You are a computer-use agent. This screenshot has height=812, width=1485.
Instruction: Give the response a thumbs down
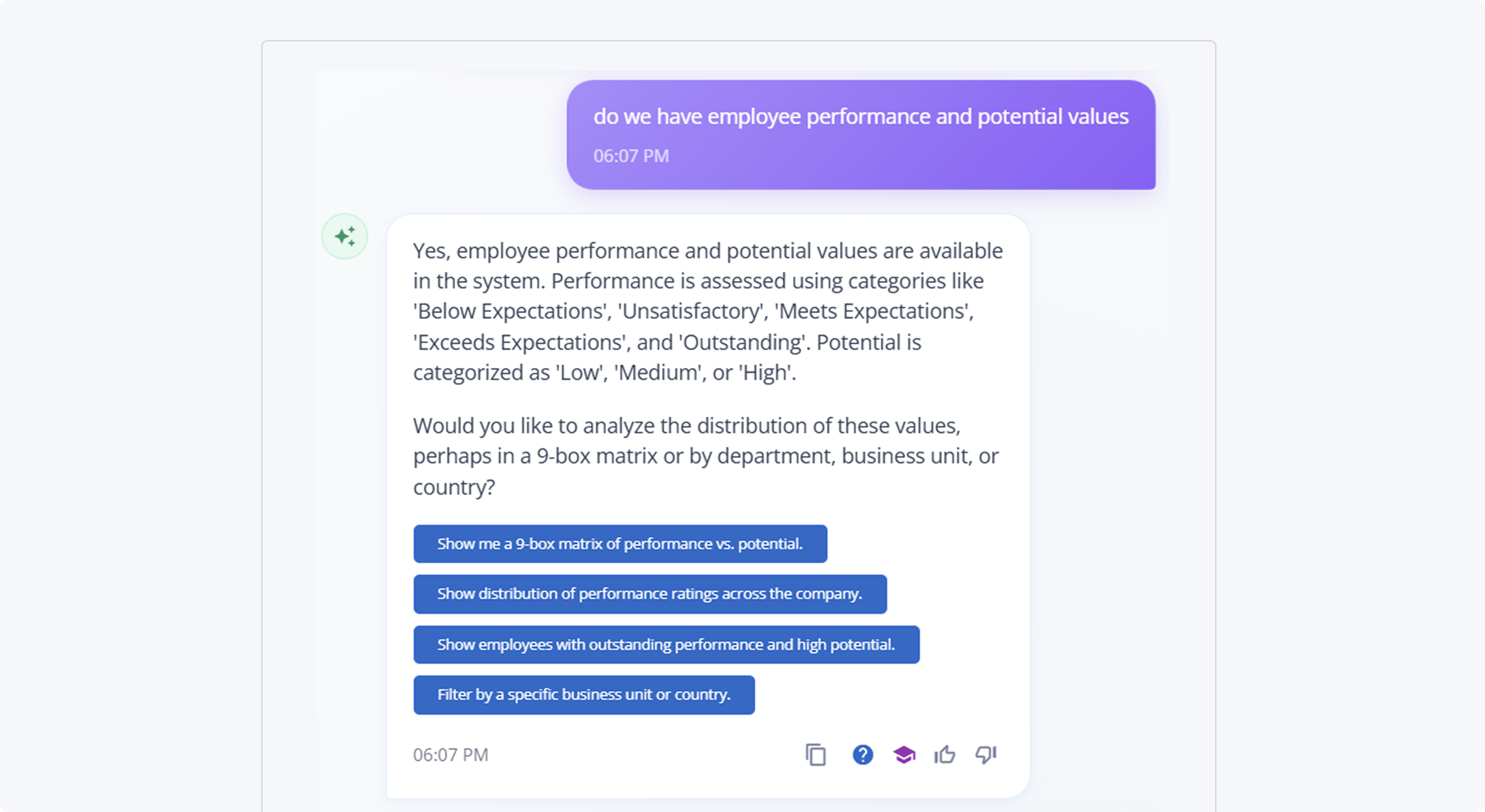(986, 755)
